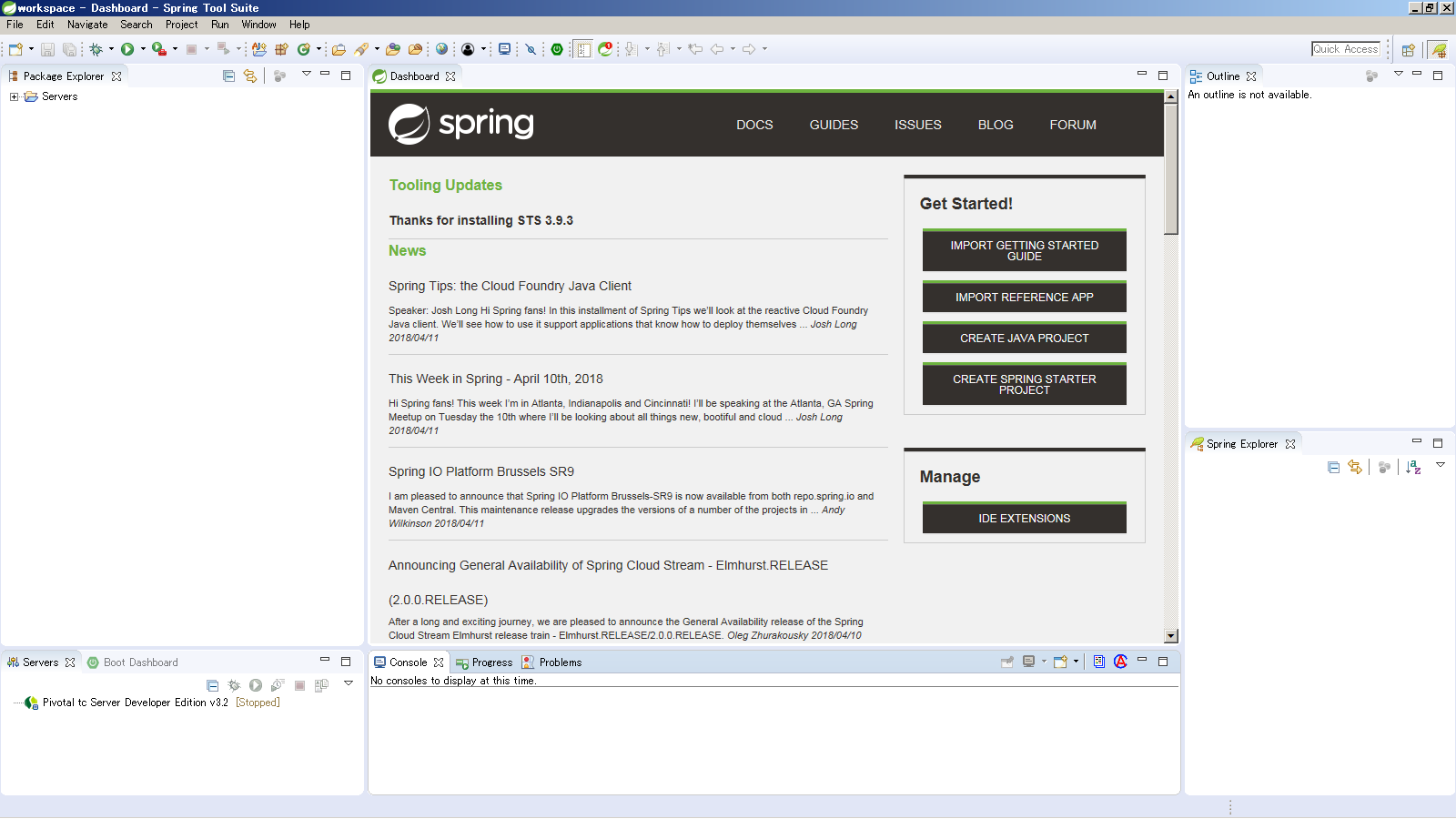Screen dimensions: 1456x819
Task: Open the Run configurations dropdown arrow
Action: pyautogui.click(x=143, y=49)
